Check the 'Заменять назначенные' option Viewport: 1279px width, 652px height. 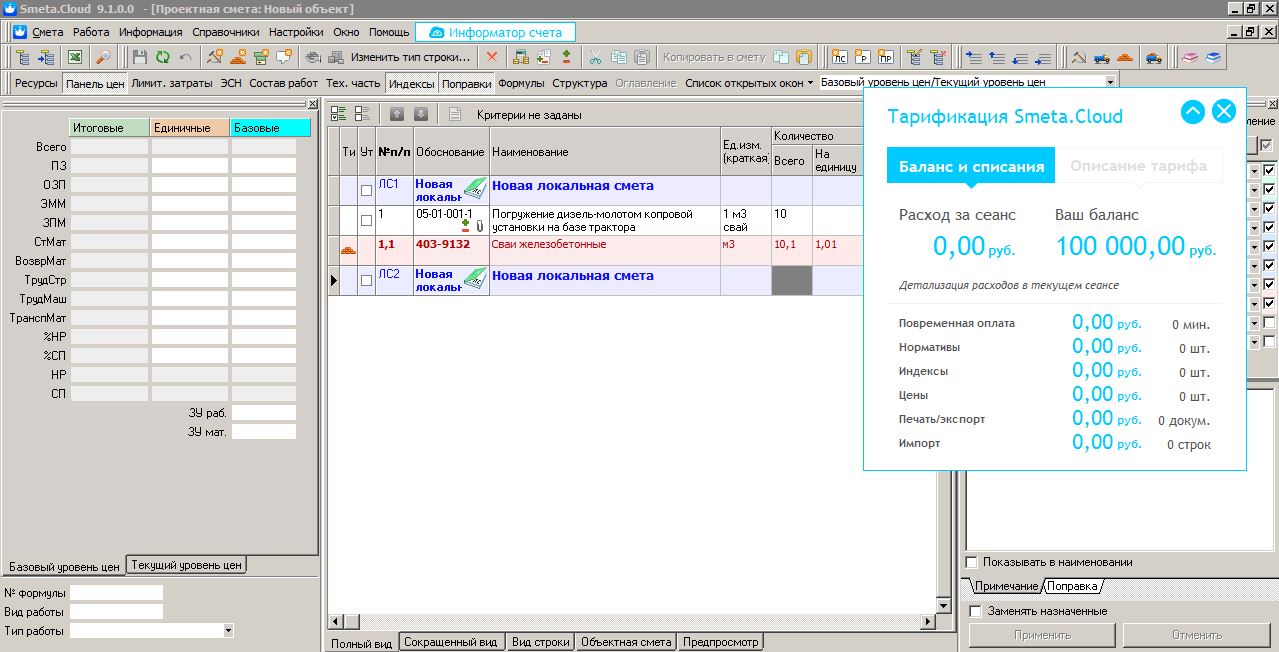tap(976, 611)
